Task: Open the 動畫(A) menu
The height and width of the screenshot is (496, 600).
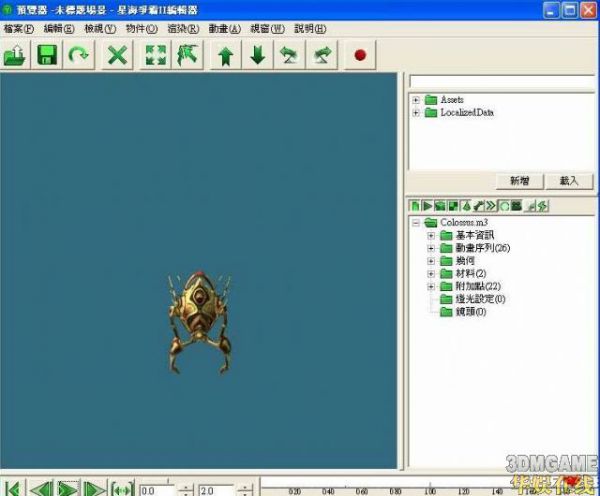Action: (x=225, y=29)
